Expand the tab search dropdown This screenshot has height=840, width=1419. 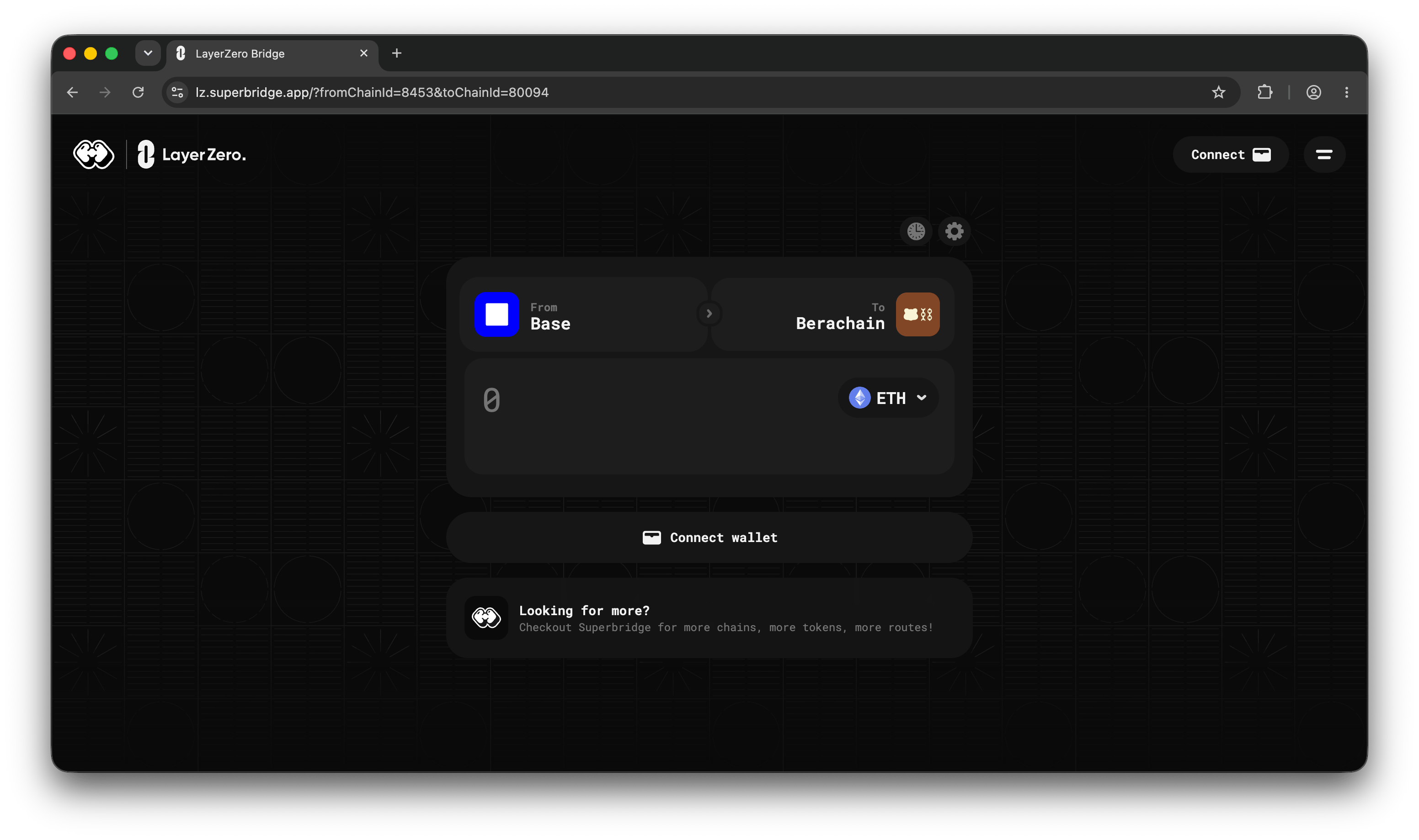[148, 53]
